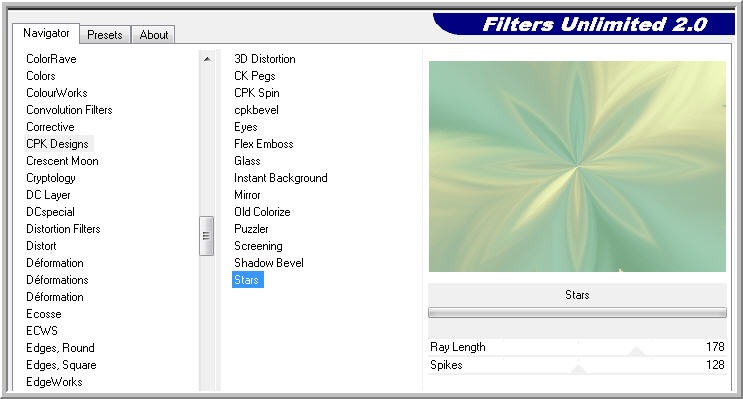Select the EdgeWorks category
Viewport: 743px width, 399px height.
[54, 382]
